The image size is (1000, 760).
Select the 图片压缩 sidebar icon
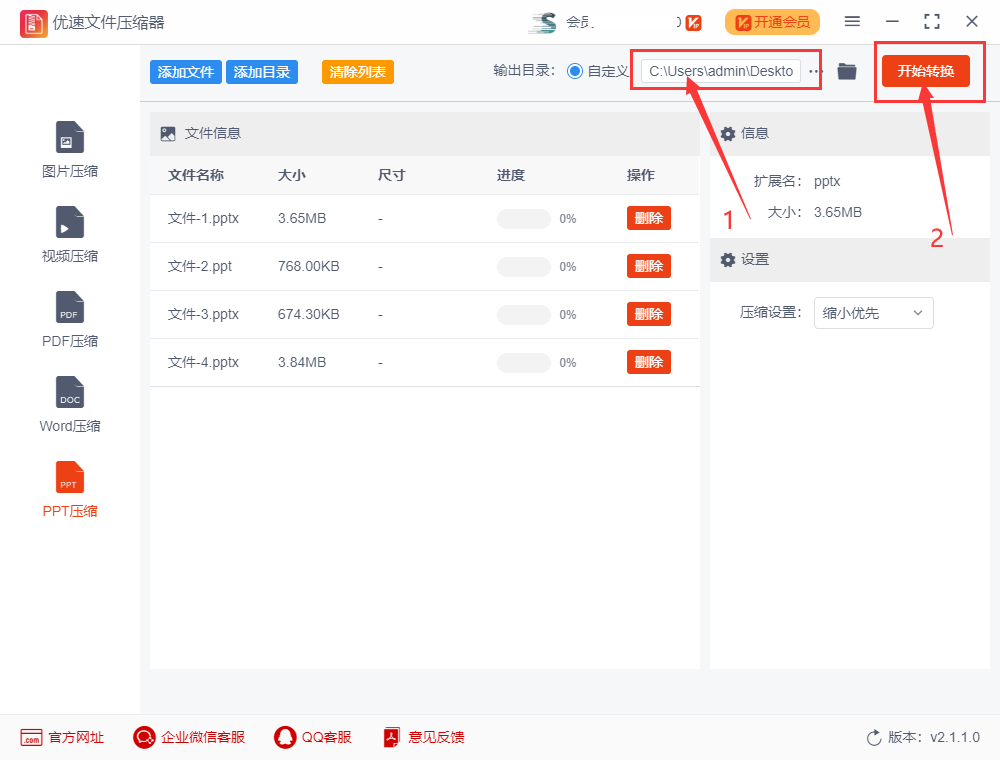(69, 148)
